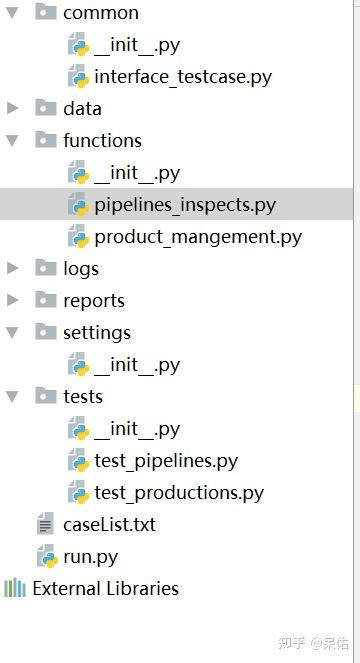Expand the data folder arrow

click(x=12, y=108)
